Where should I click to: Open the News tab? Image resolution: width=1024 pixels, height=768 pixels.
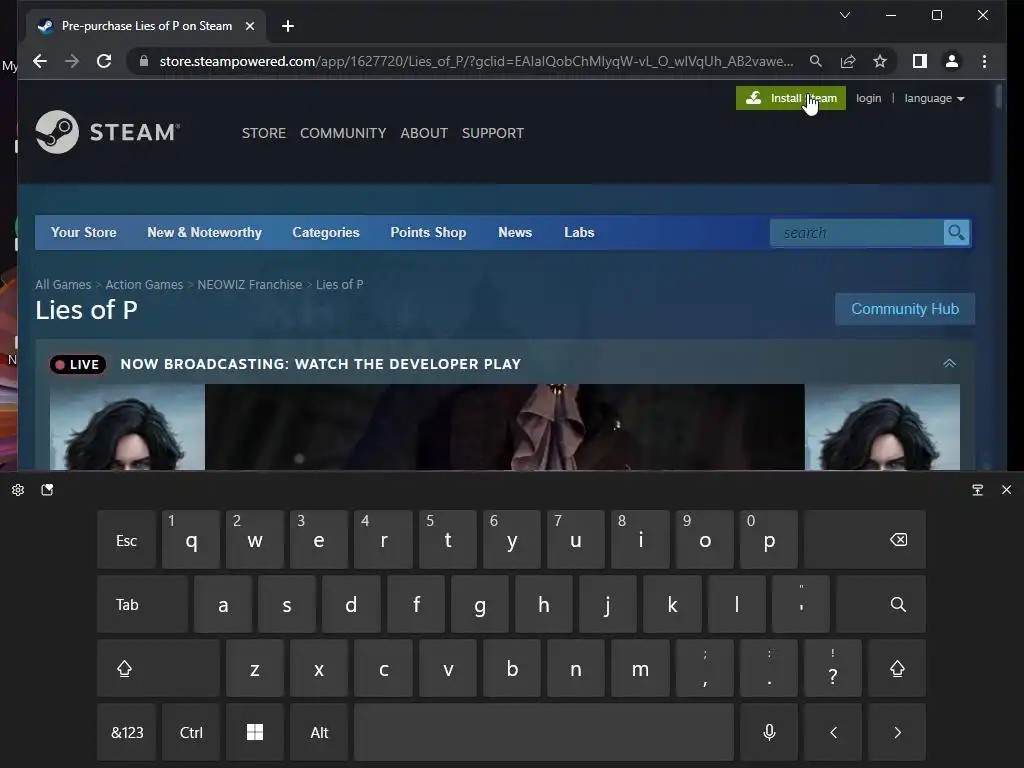[515, 232]
